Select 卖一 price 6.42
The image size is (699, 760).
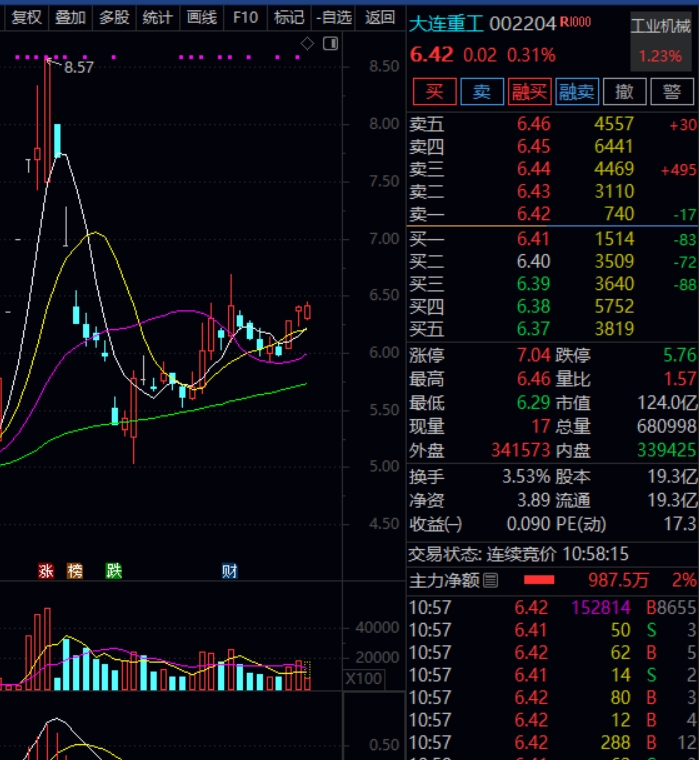pos(533,214)
